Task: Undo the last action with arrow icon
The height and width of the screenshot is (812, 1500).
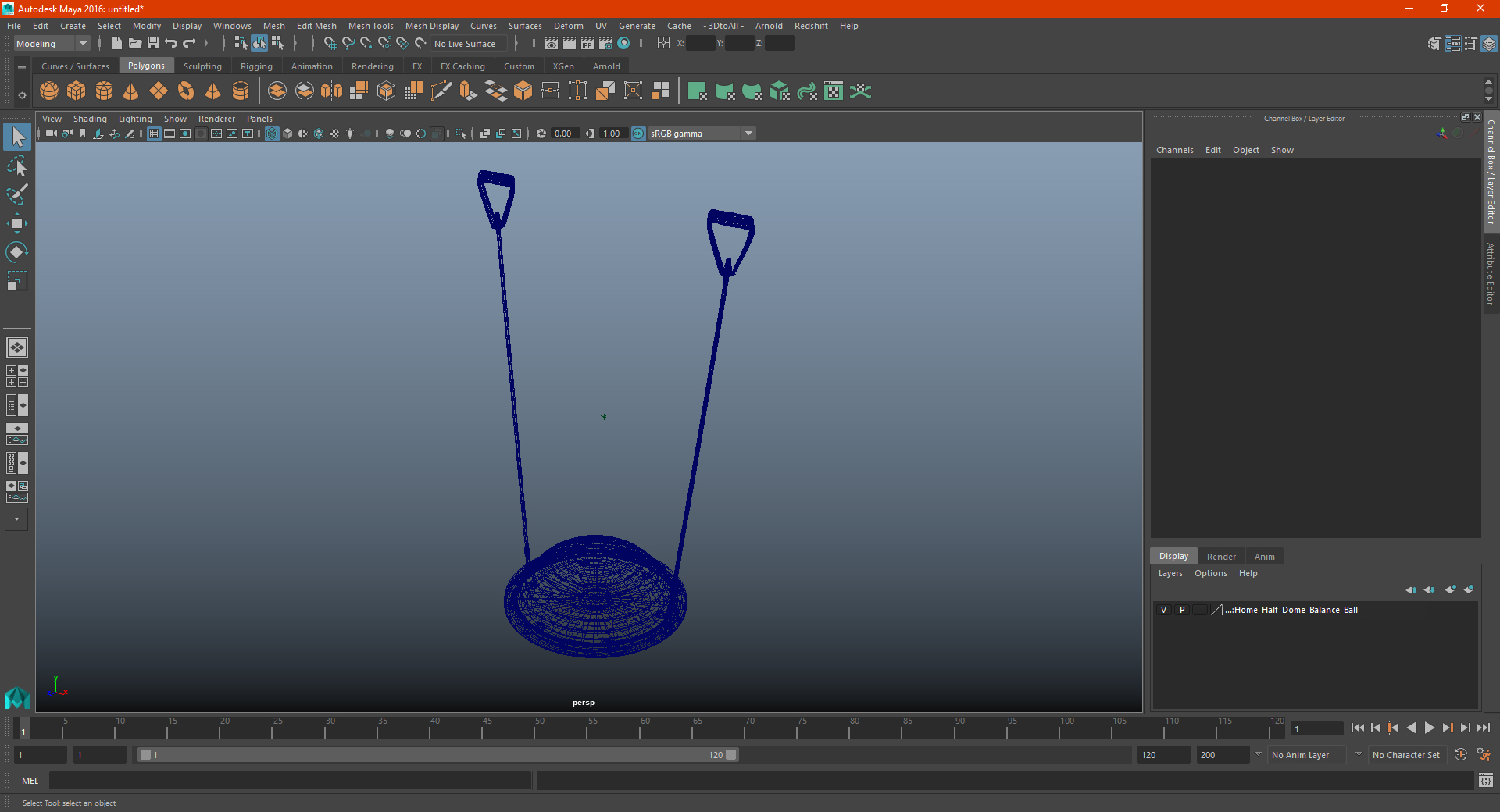Action: [171, 44]
